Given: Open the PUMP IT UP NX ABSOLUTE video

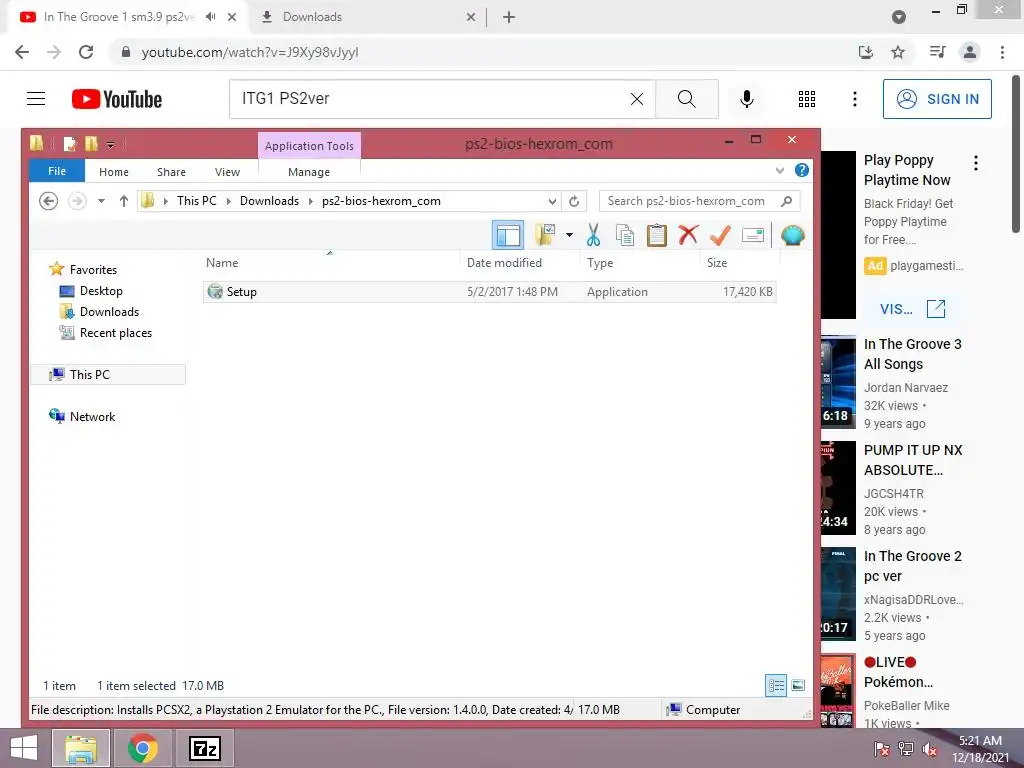Looking at the screenshot, I should [912, 460].
